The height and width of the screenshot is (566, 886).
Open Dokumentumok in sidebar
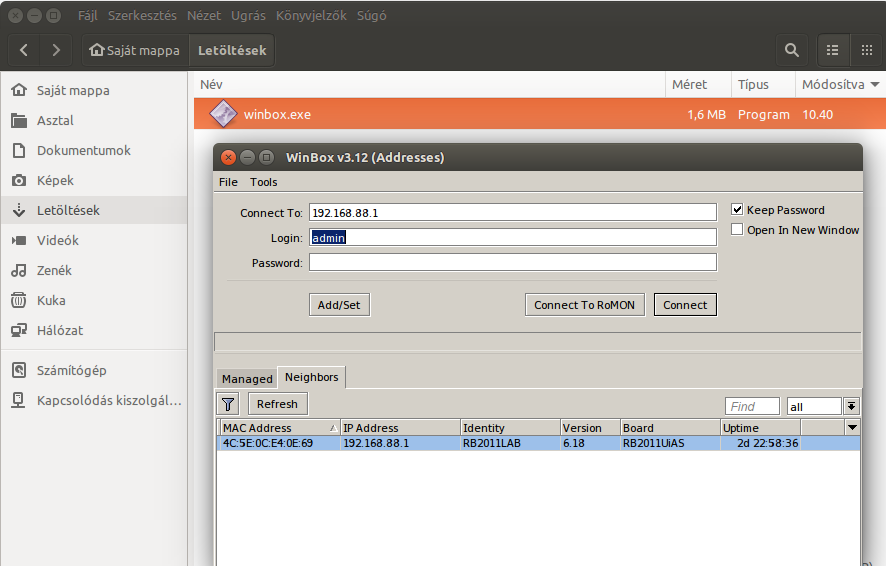click(94, 150)
